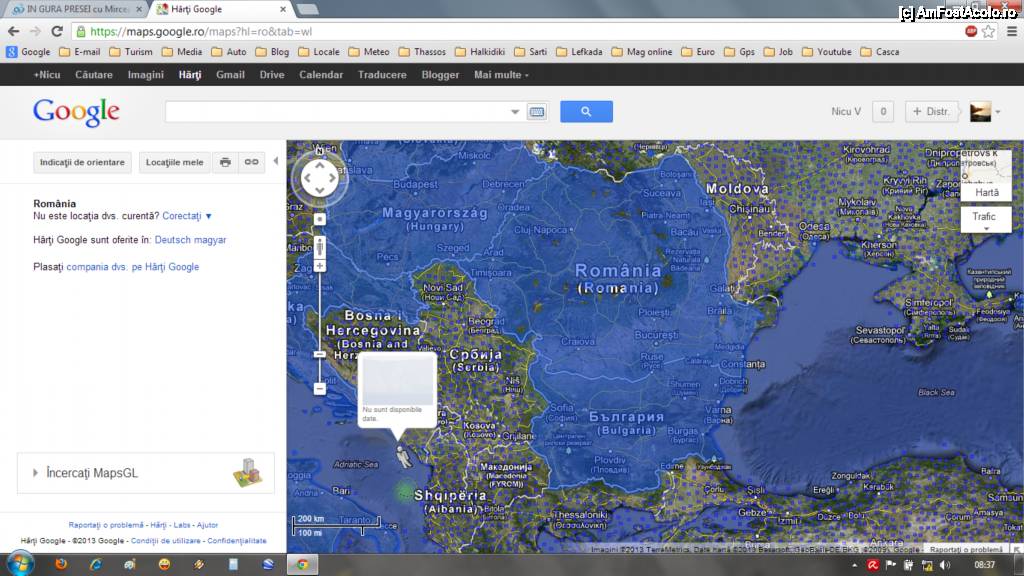The width and height of the screenshot is (1024, 576).
Task: Expand the Corectați location dropdown
Action: pyautogui.click(x=187, y=216)
